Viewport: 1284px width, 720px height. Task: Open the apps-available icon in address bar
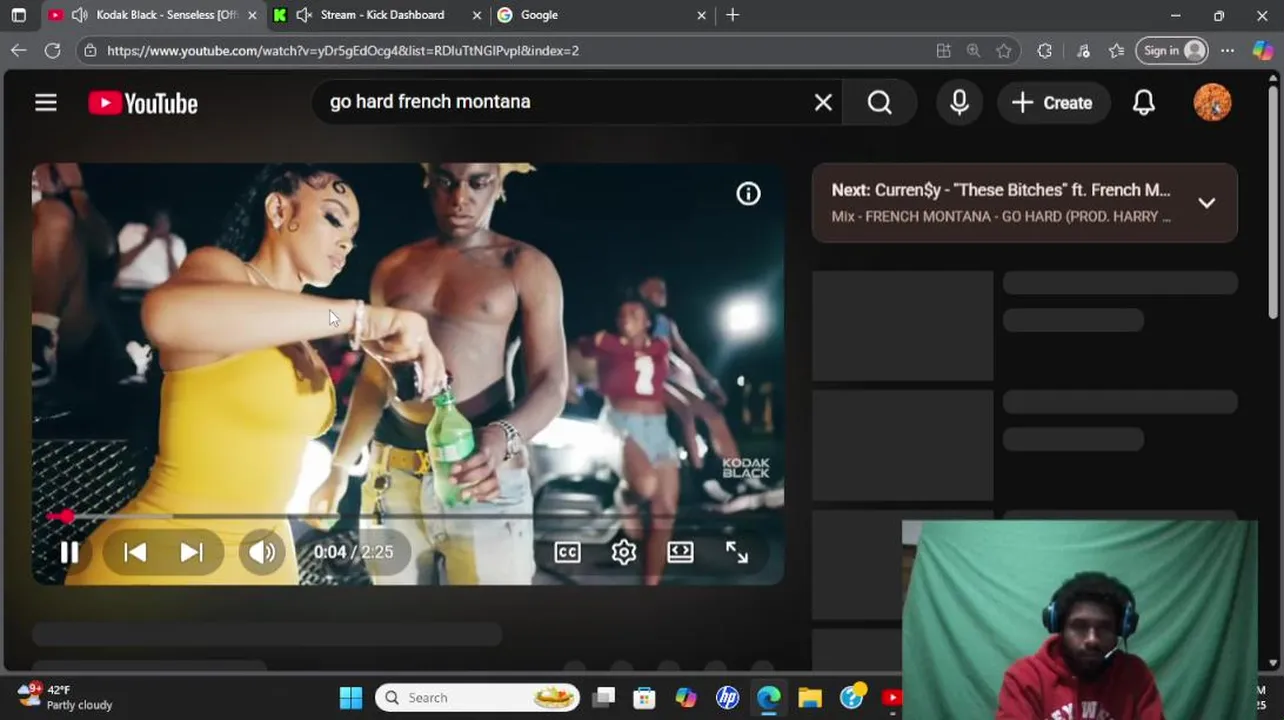click(x=943, y=50)
